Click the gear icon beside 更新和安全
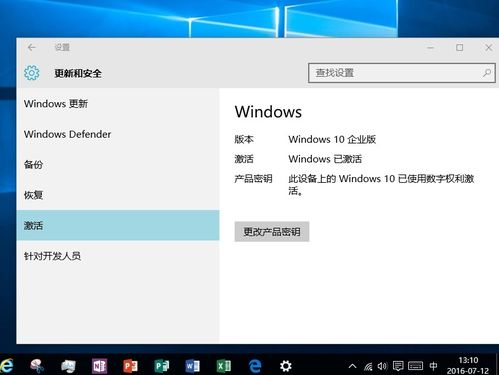 [x=32, y=73]
